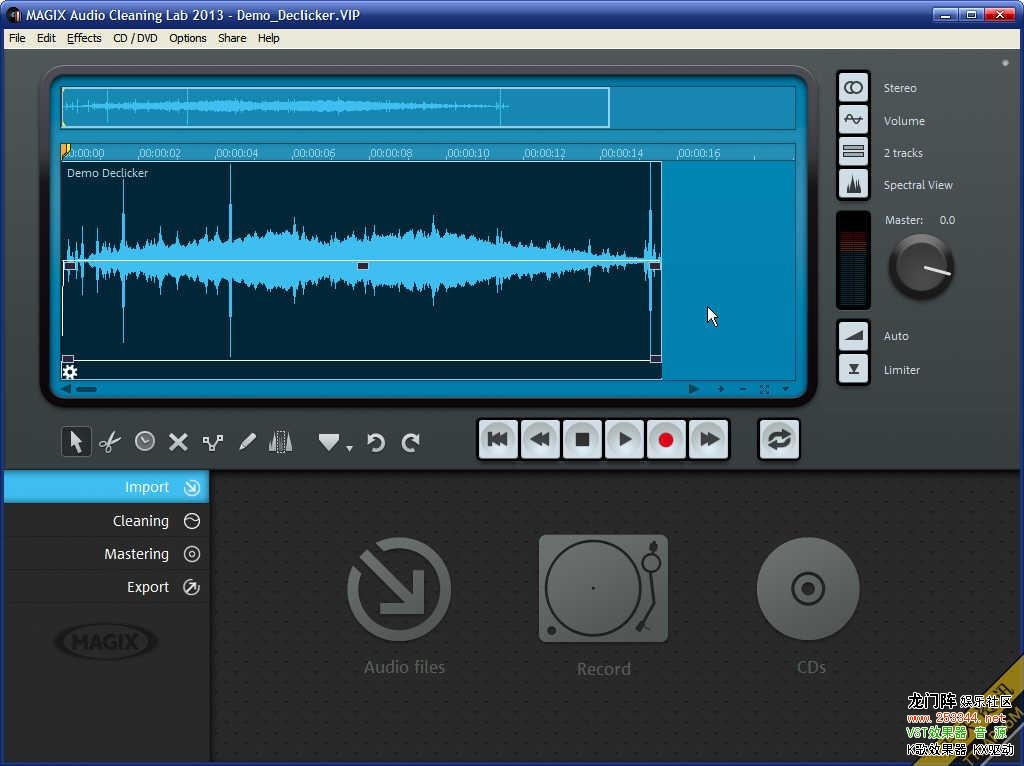Open the marker tool dropdown arrow
This screenshot has height=766, width=1024.
tap(349, 448)
